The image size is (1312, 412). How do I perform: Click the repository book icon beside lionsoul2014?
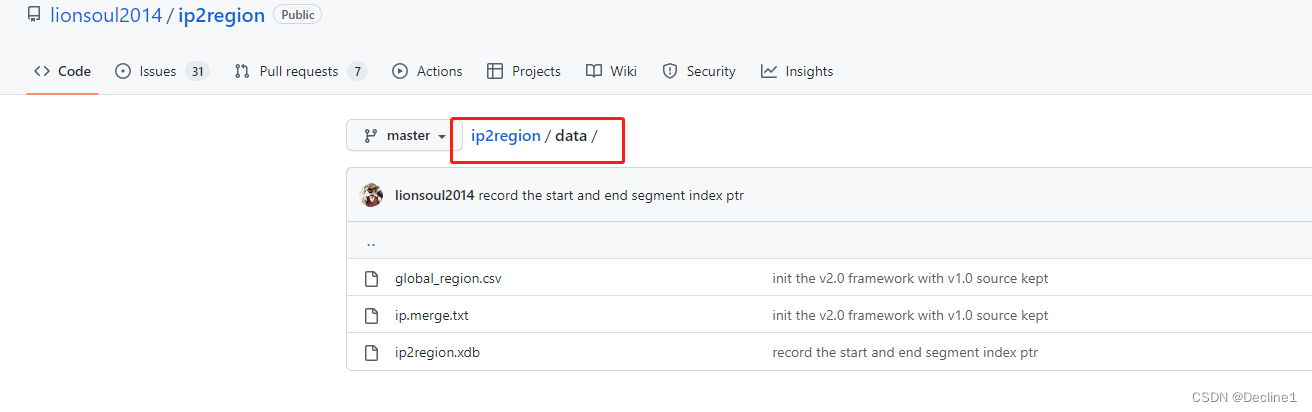coord(34,16)
